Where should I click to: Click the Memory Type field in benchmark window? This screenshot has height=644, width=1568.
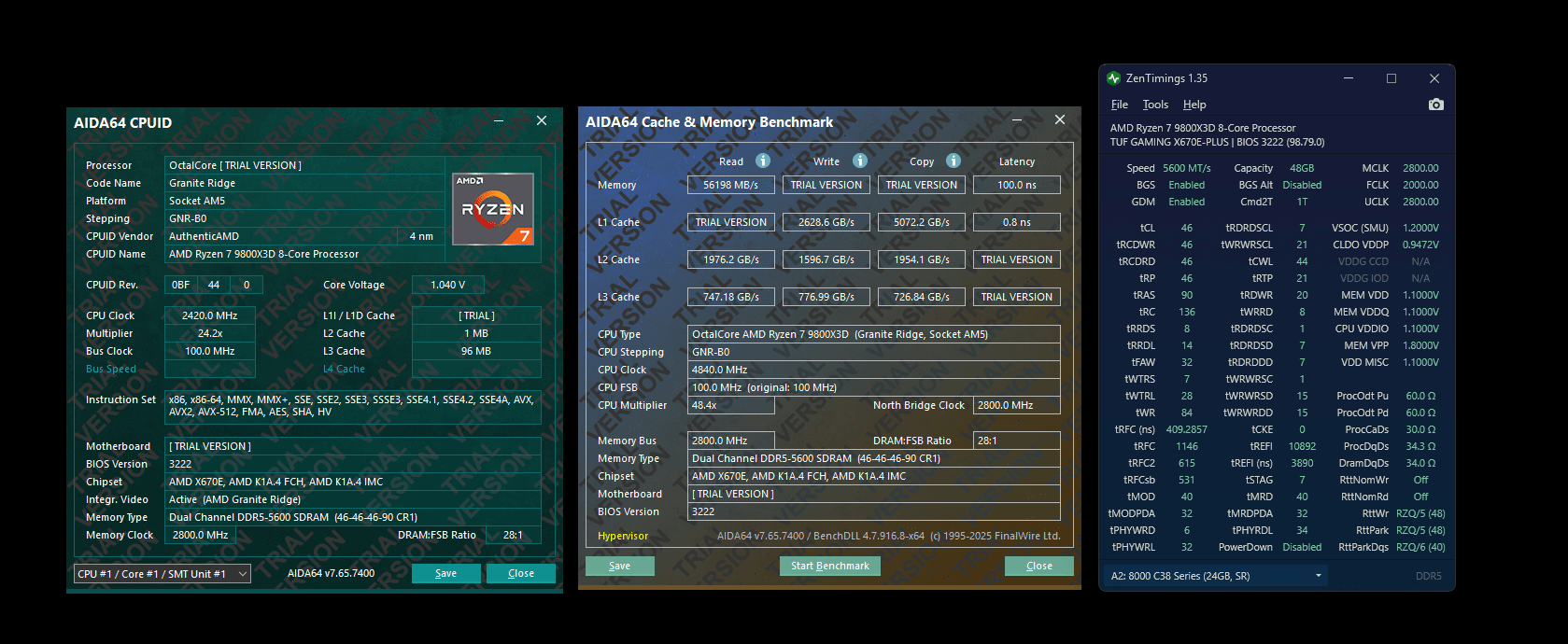coord(874,458)
